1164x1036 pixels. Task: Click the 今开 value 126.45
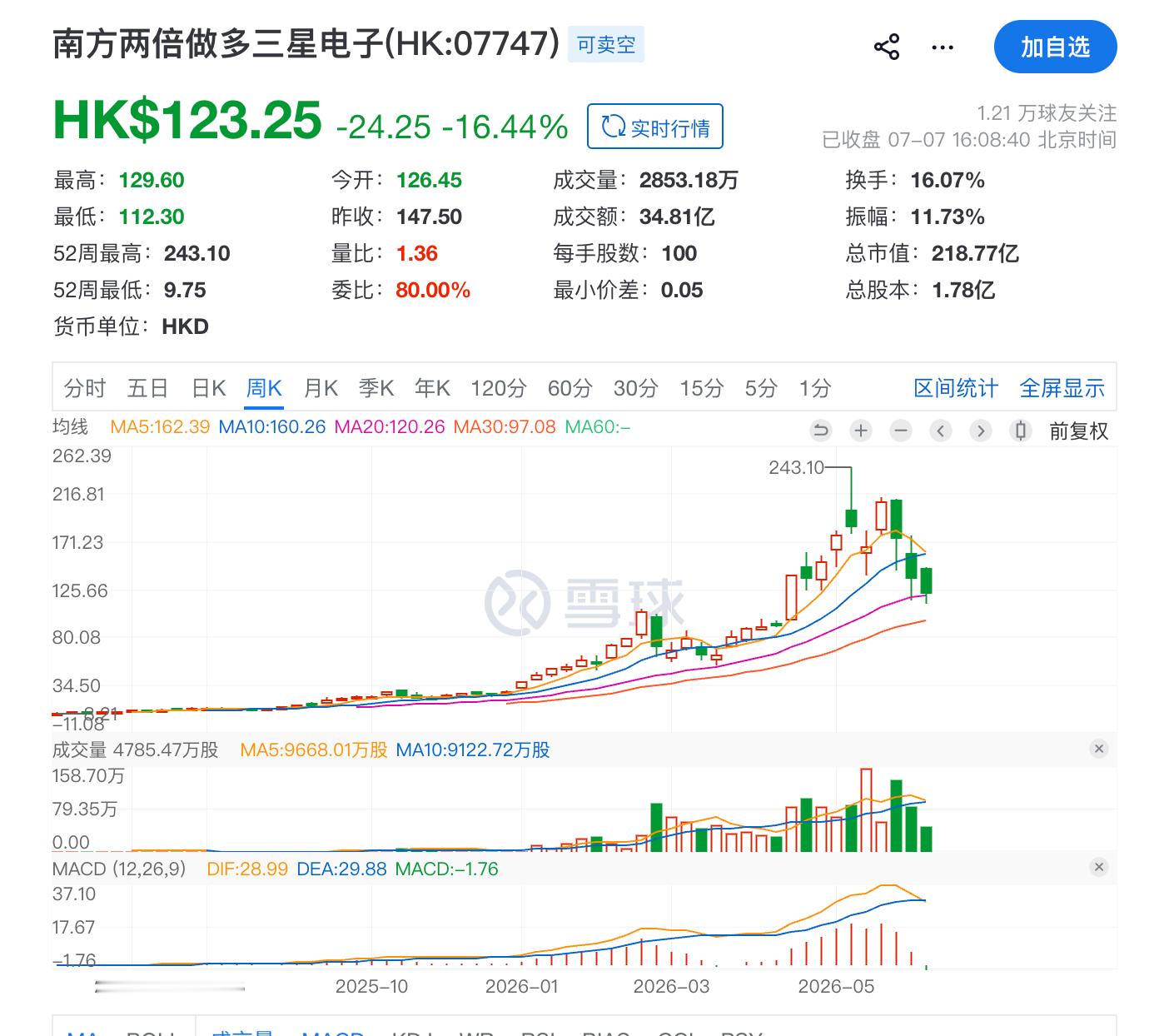[429, 180]
